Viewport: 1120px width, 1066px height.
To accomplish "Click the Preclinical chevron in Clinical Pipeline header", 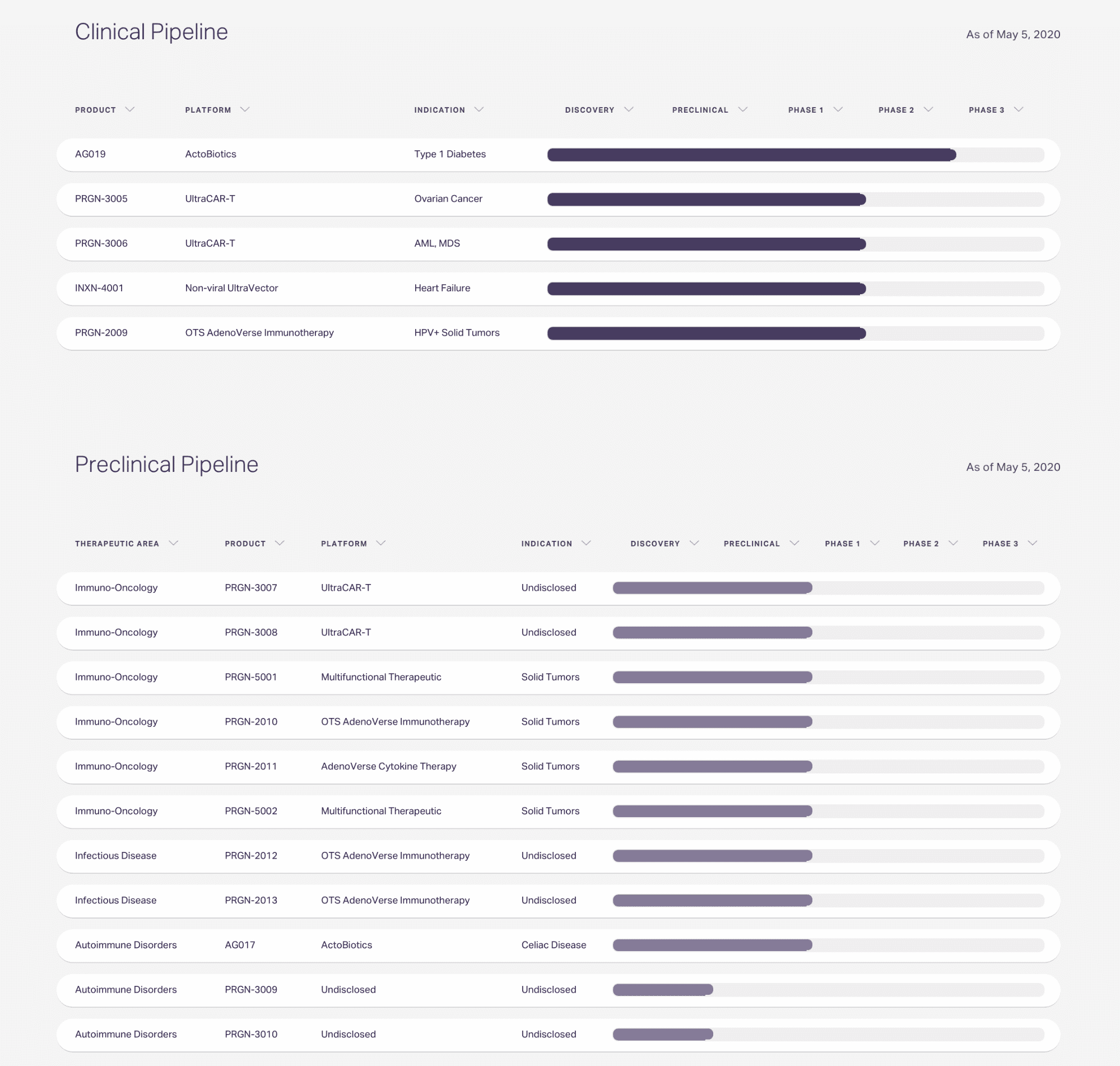I will pos(743,110).
